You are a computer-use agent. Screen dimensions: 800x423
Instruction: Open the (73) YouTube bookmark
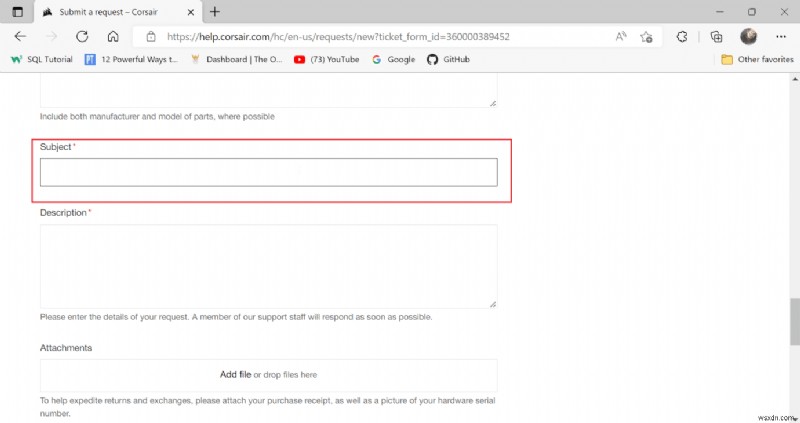pos(327,59)
